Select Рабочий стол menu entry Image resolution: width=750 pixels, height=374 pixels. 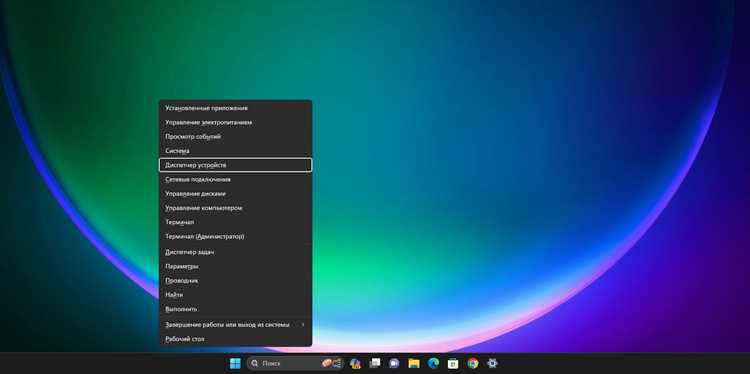[235, 339]
